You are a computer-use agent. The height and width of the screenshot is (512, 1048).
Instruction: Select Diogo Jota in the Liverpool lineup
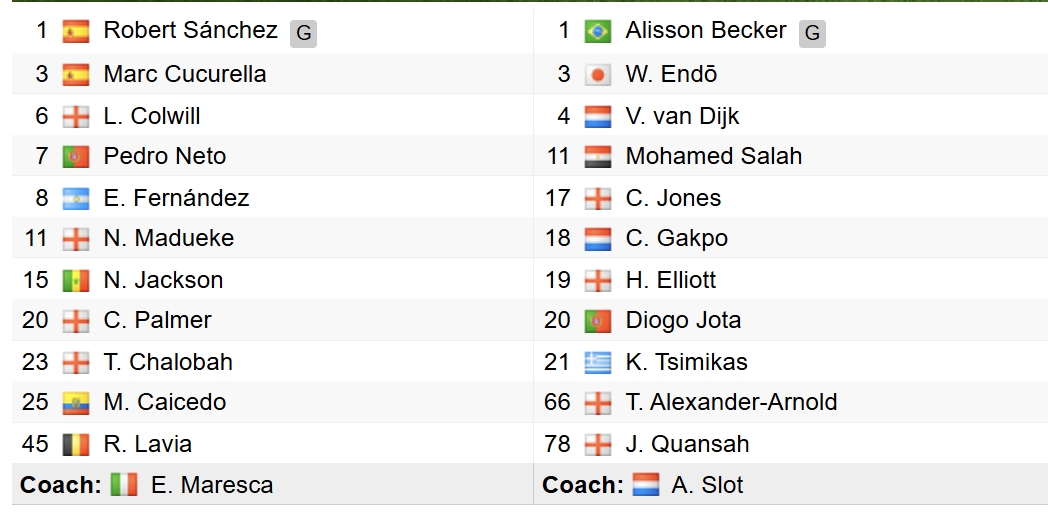coord(683,321)
